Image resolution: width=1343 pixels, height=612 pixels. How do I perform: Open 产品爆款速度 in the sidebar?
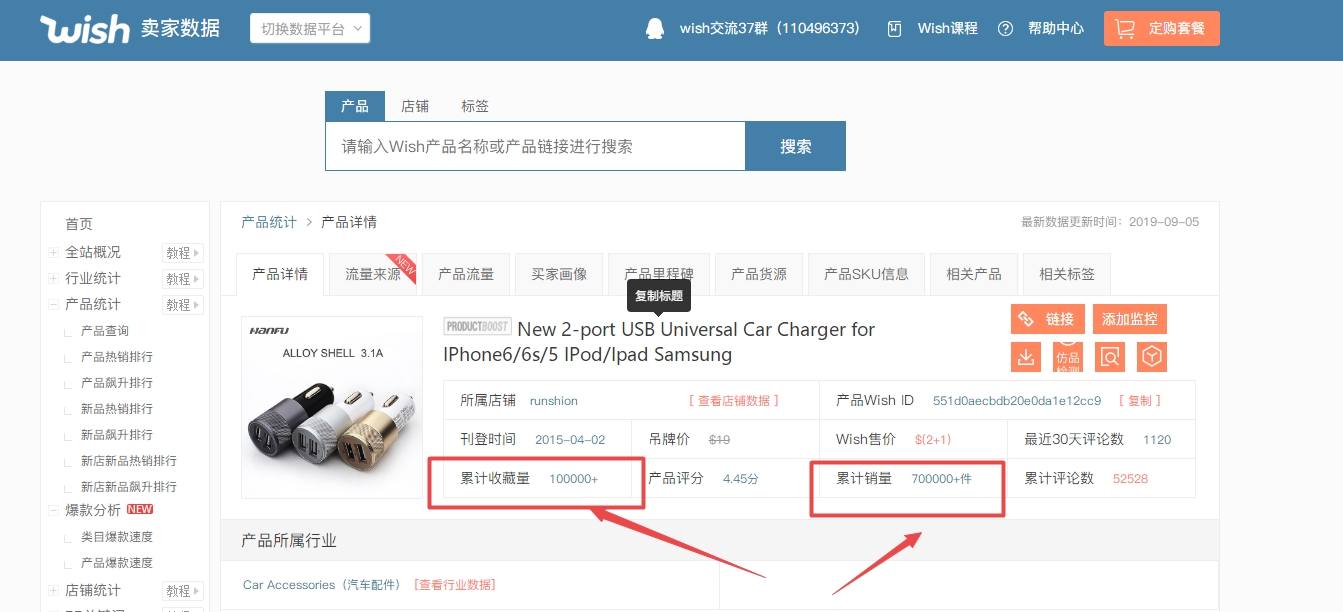[x=117, y=563]
